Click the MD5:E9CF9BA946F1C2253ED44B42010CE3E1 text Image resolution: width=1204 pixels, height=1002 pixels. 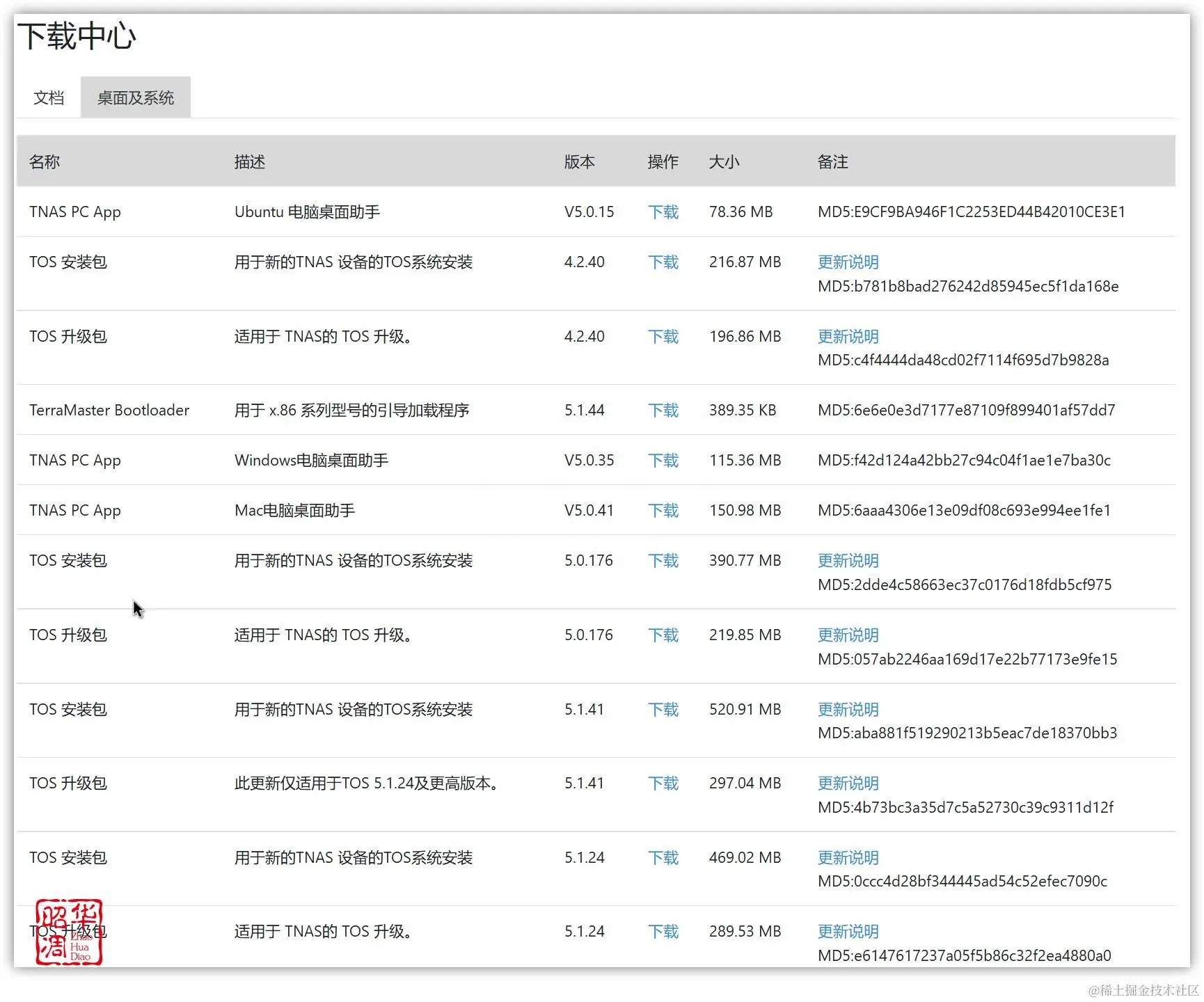pos(972,212)
